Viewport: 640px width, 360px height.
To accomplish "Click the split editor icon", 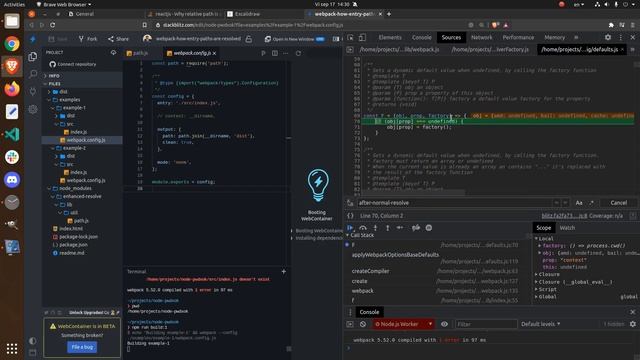I will pyautogui.click(x=275, y=53).
